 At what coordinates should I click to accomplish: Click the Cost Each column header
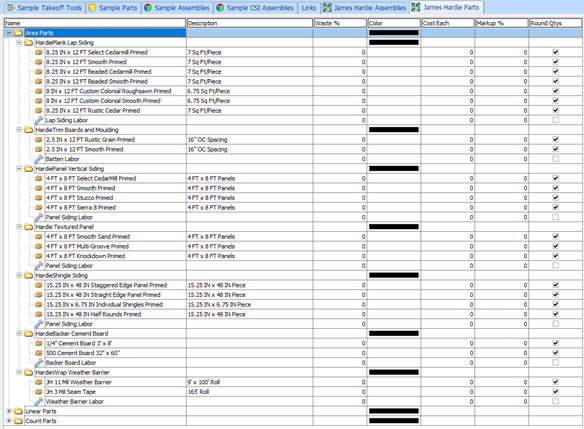(448, 23)
